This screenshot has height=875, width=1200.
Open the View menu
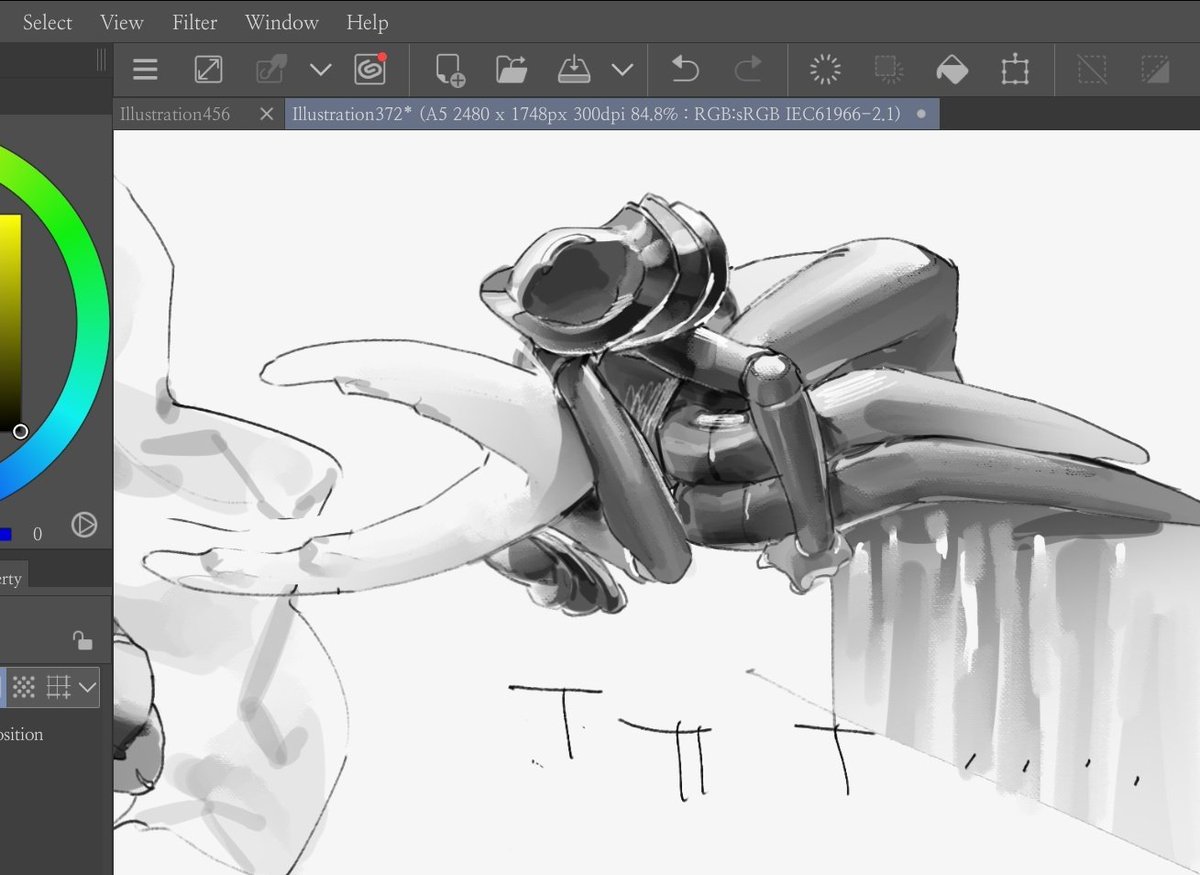click(122, 22)
